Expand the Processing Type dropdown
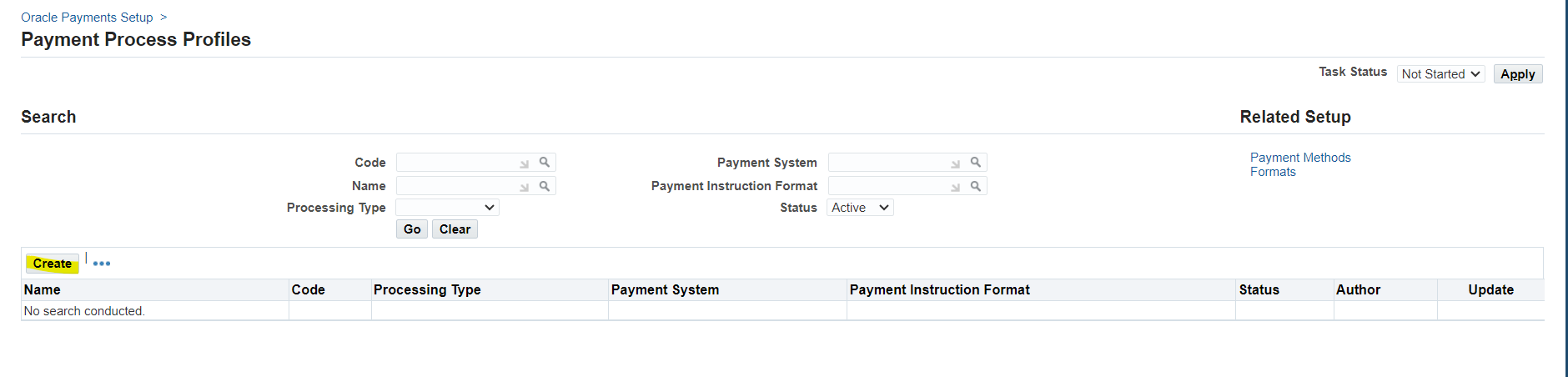This screenshot has width=1568, height=377. (448, 208)
